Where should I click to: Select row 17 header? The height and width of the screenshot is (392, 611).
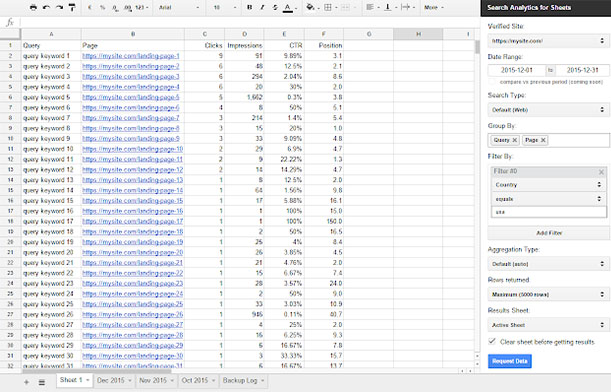tap(11, 211)
